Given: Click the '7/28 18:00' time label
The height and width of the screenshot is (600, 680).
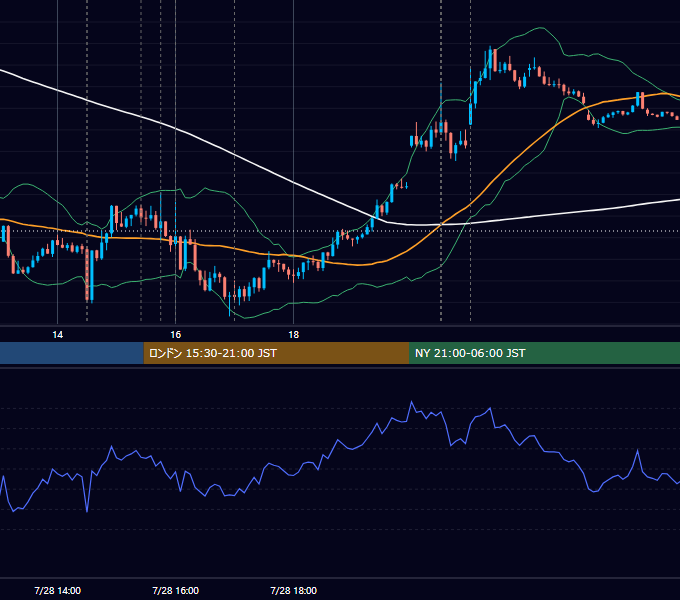Looking at the screenshot, I should tap(294, 590).
